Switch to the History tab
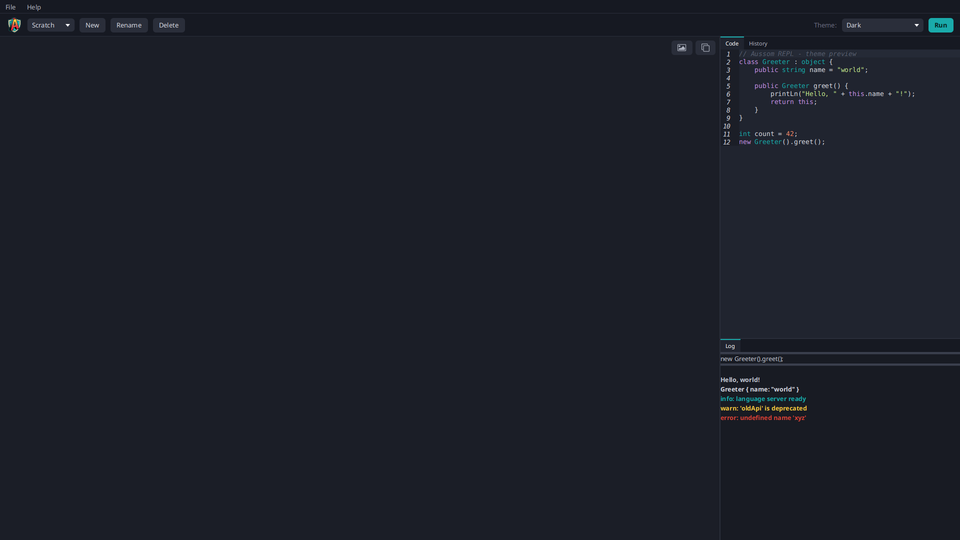Screen dimensions: 960x540 pyautogui.click(x=758, y=43)
